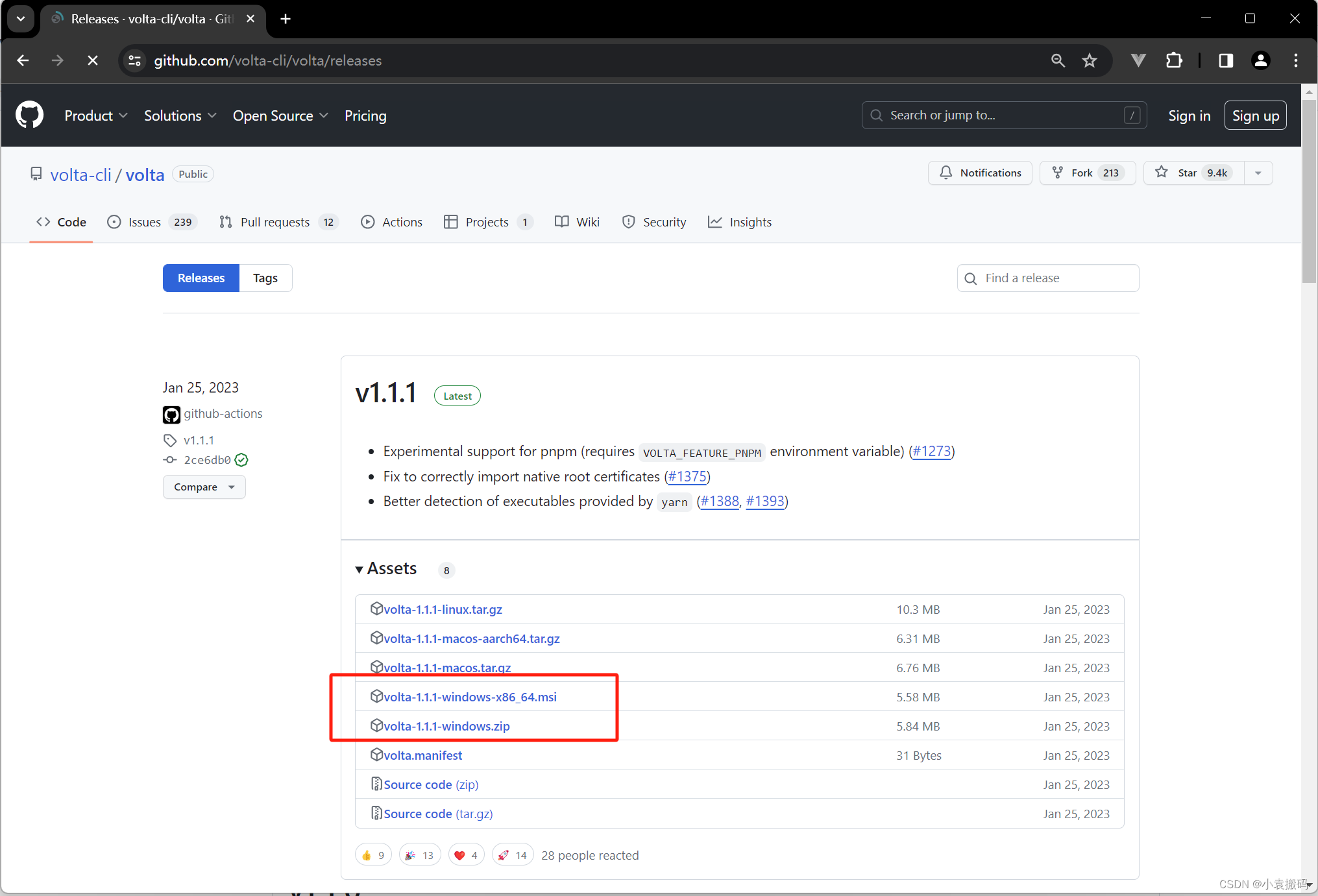Image resolution: width=1318 pixels, height=896 pixels.
Task: Click the github-actions avatar icon
Action: tap(171, 414)
